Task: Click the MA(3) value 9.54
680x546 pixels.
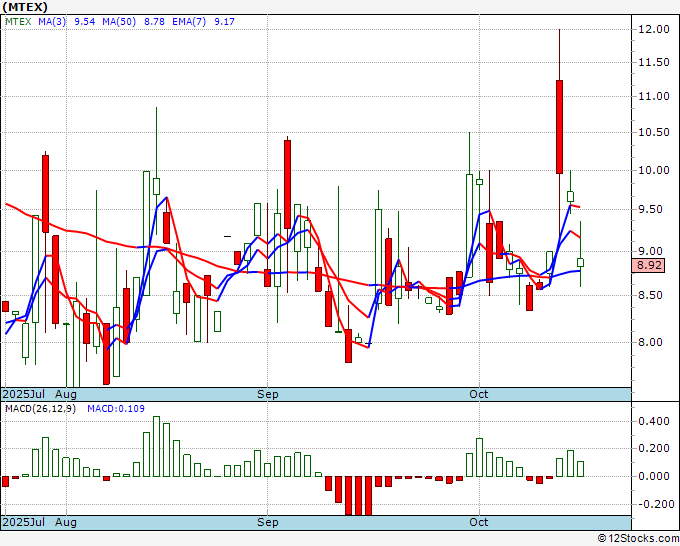Action: click(85, 21)
